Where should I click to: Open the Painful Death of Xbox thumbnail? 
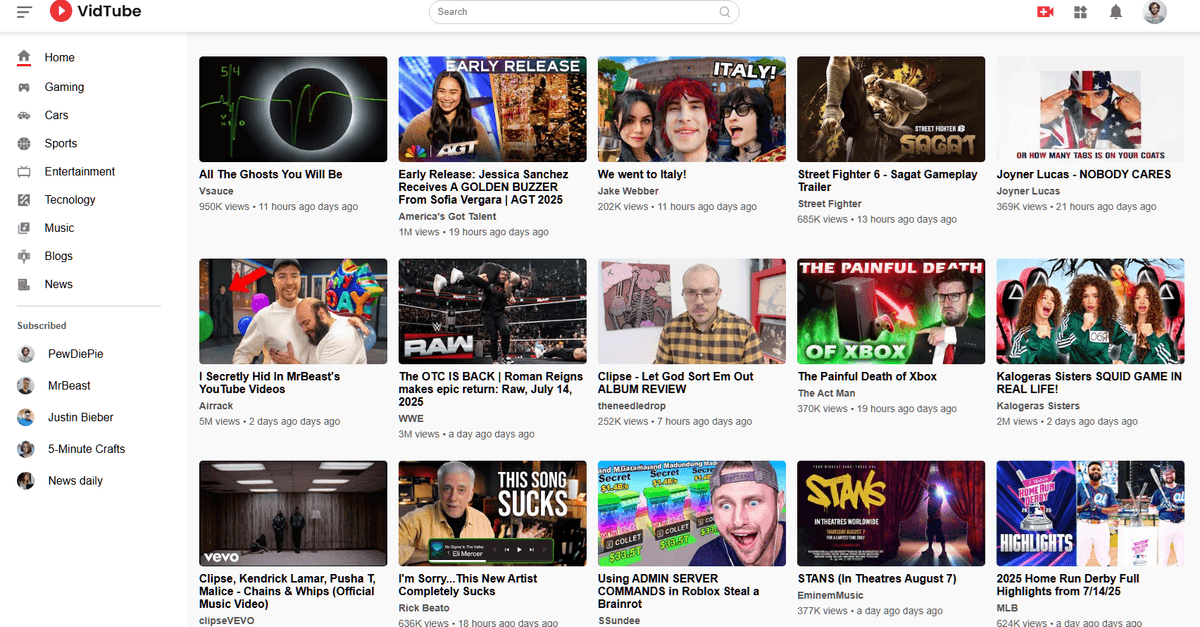pyautogui.click(x=891, y=311)
